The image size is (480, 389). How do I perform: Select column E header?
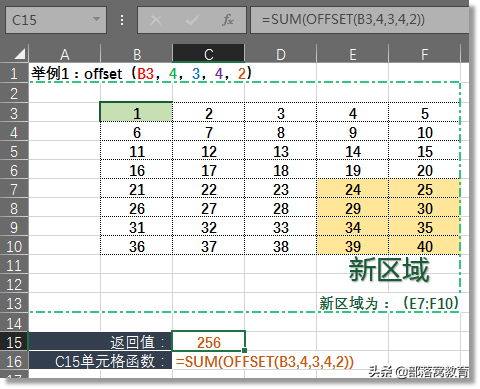click(x=353, y=54)
